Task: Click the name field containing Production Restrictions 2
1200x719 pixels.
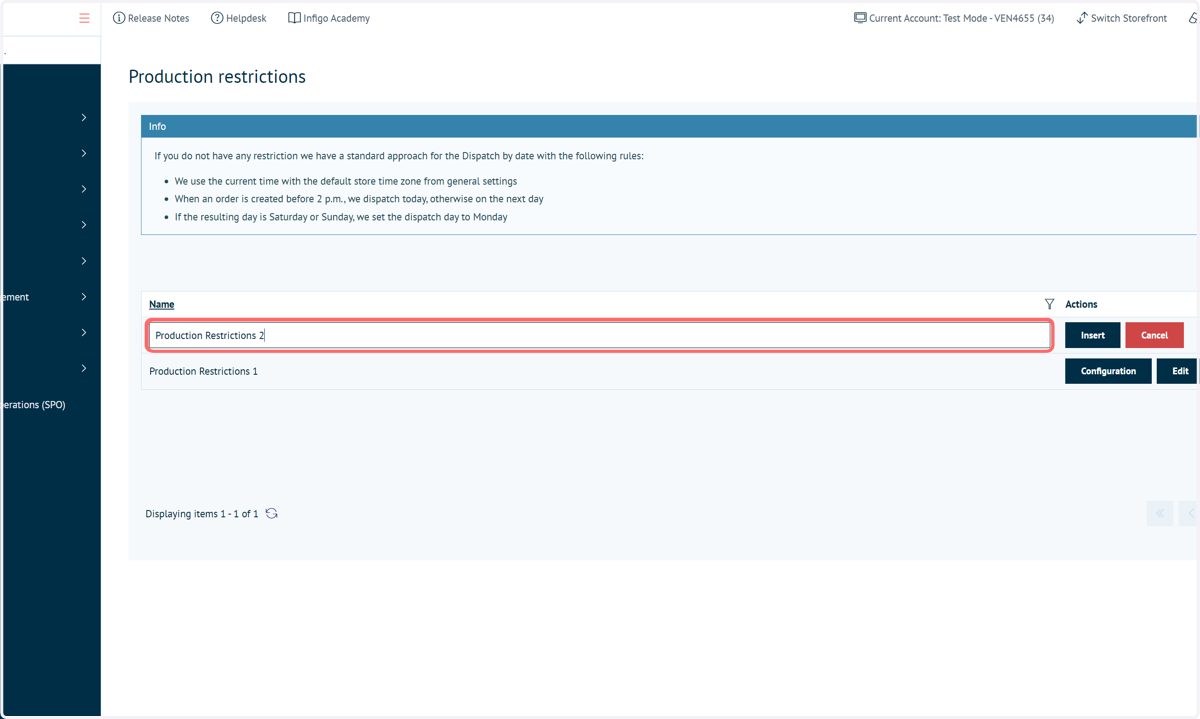Action: point(599,335)
